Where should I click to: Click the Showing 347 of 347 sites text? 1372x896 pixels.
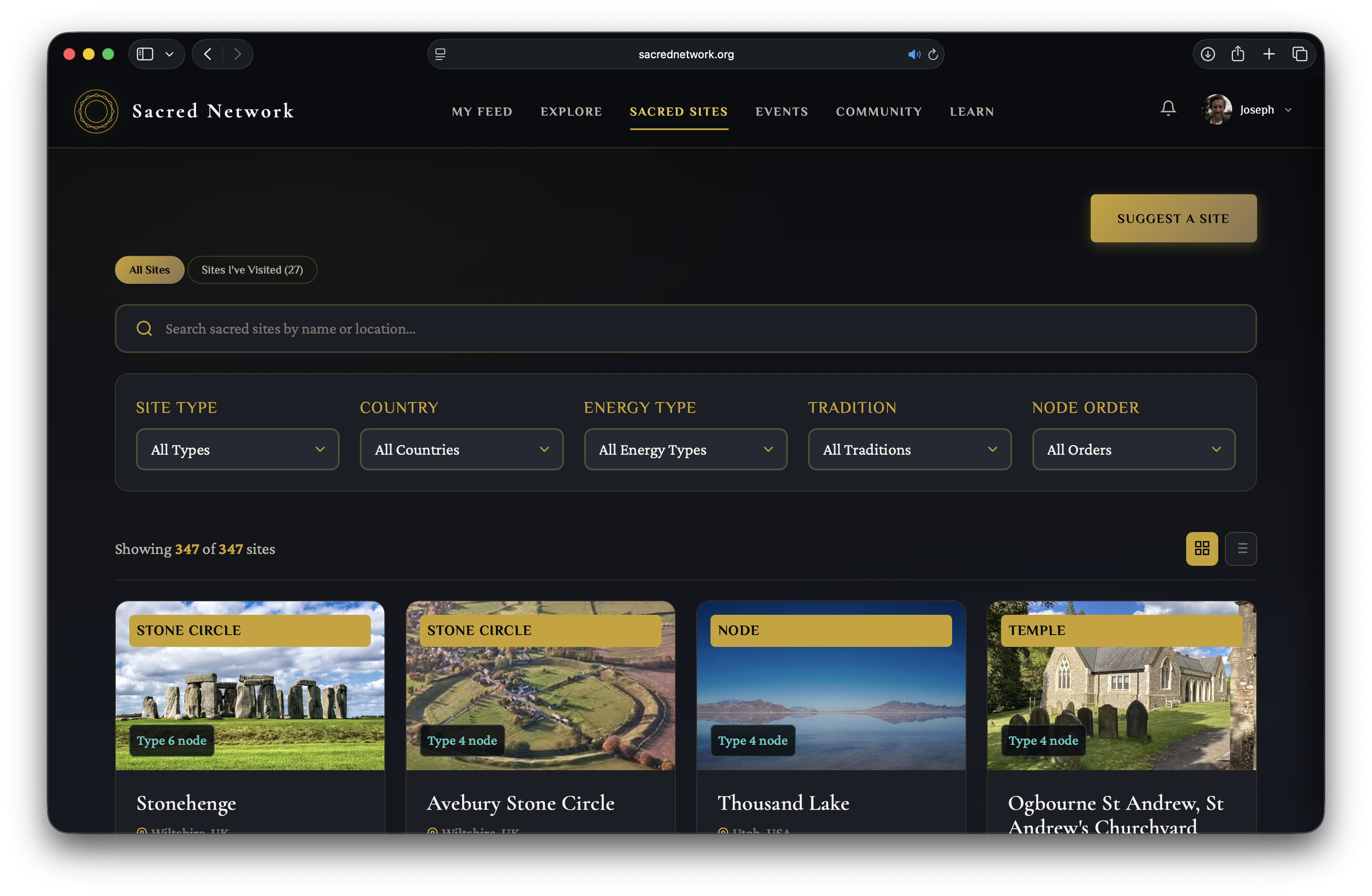coord(195,549)
